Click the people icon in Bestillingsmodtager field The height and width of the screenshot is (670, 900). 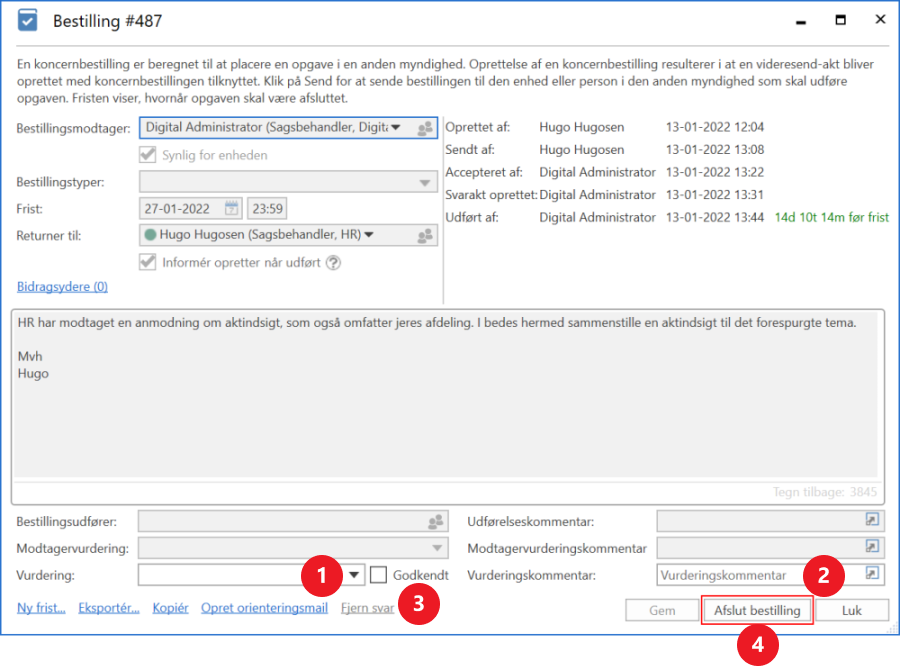coord(425,128)
